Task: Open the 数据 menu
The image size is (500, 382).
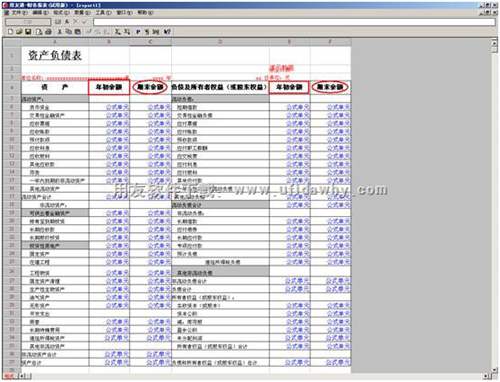Action: (82, 13)
